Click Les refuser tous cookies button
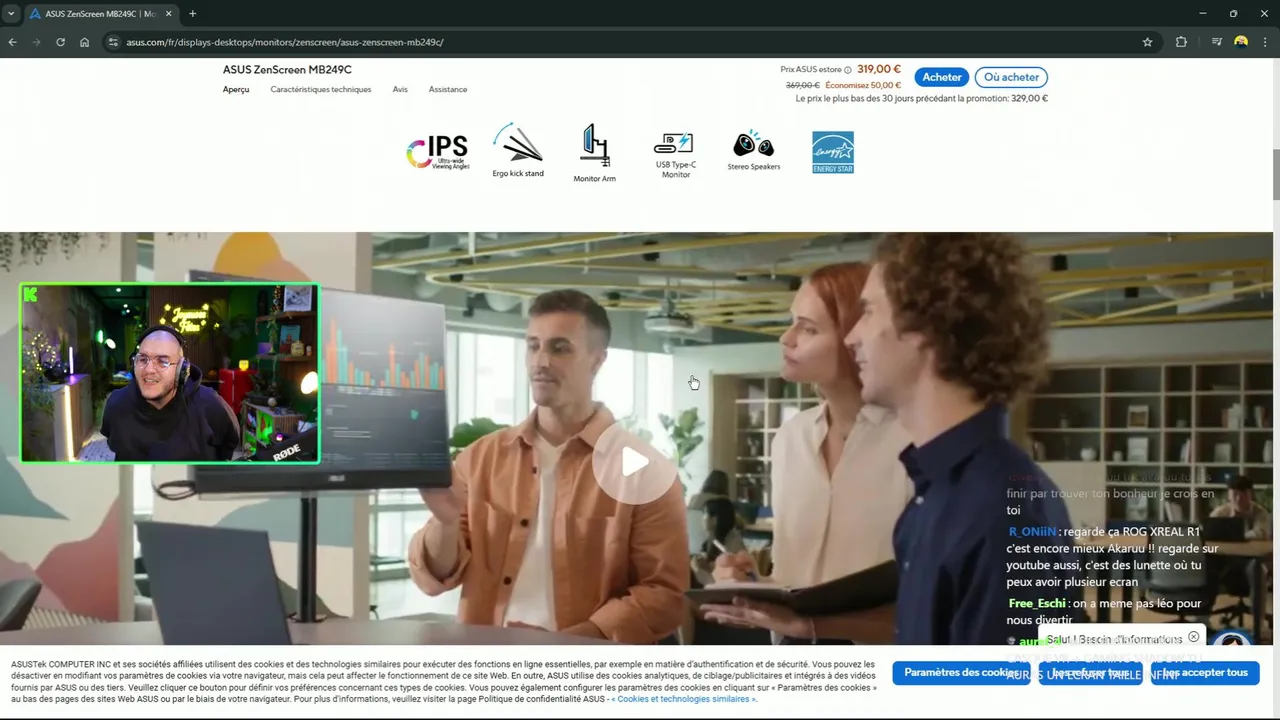This screenshot has width=1280, height=720. [x=1090, y=673]
